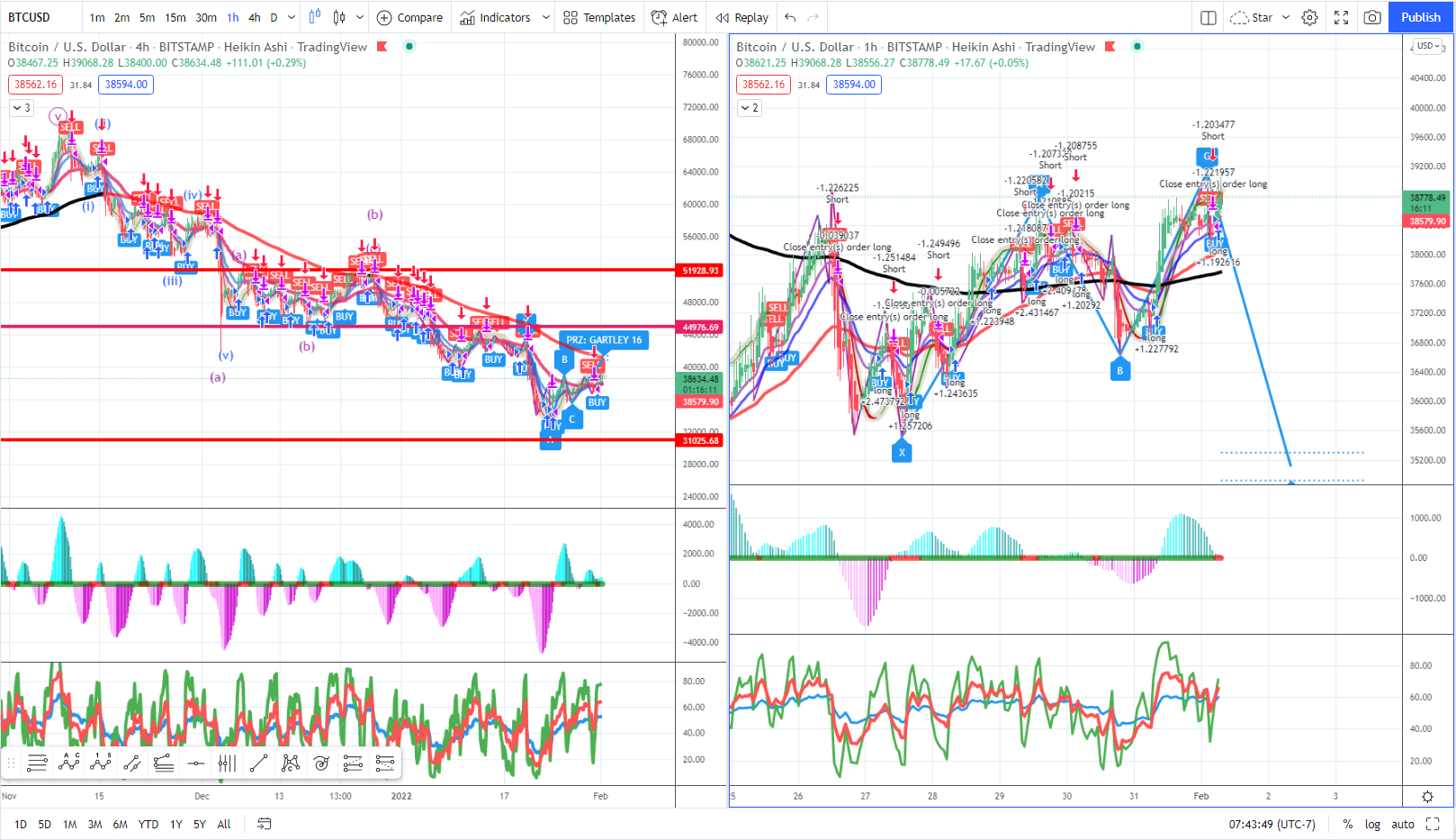Select the ABCD pattern tool
Screen dimensions: 1456x840
point(69,763)
